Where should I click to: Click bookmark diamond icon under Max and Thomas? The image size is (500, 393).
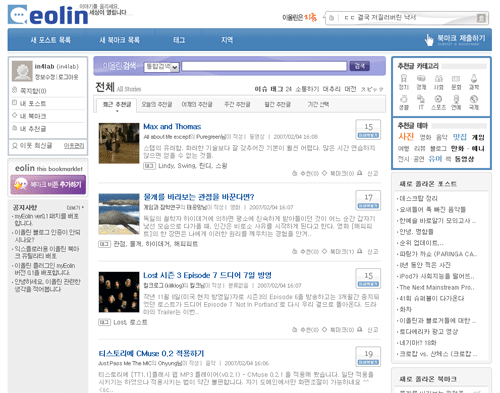[x=324, y=173]
